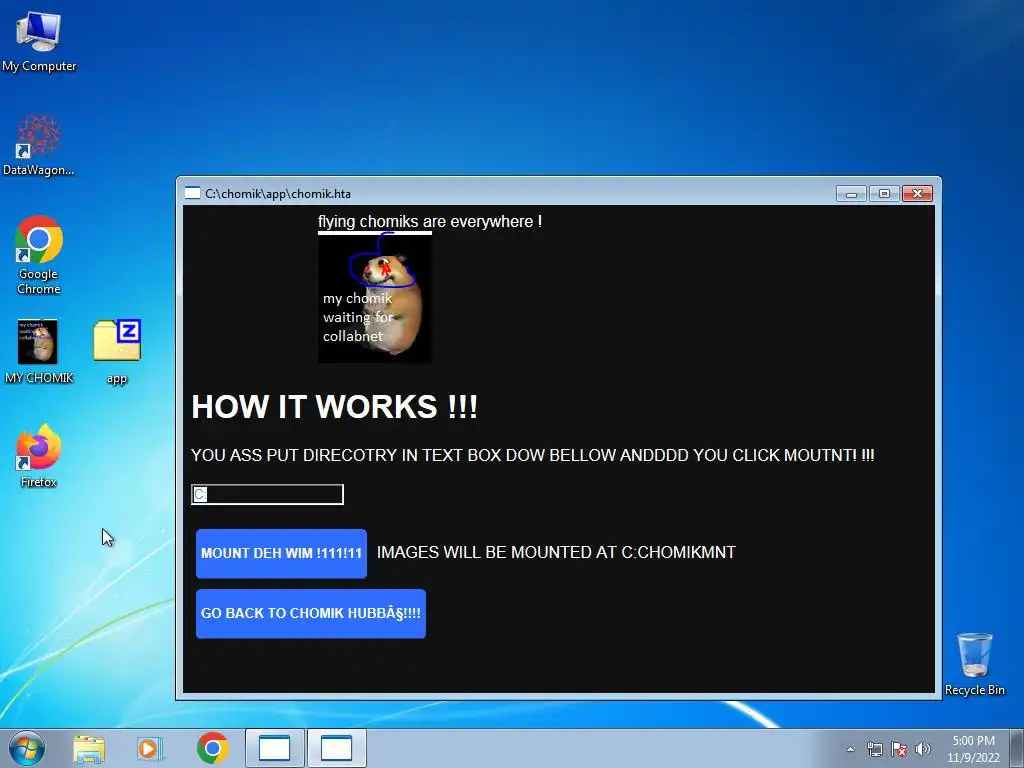
Task: Select the MY CHOMIK desktop icon
Action: click(39, 351)
